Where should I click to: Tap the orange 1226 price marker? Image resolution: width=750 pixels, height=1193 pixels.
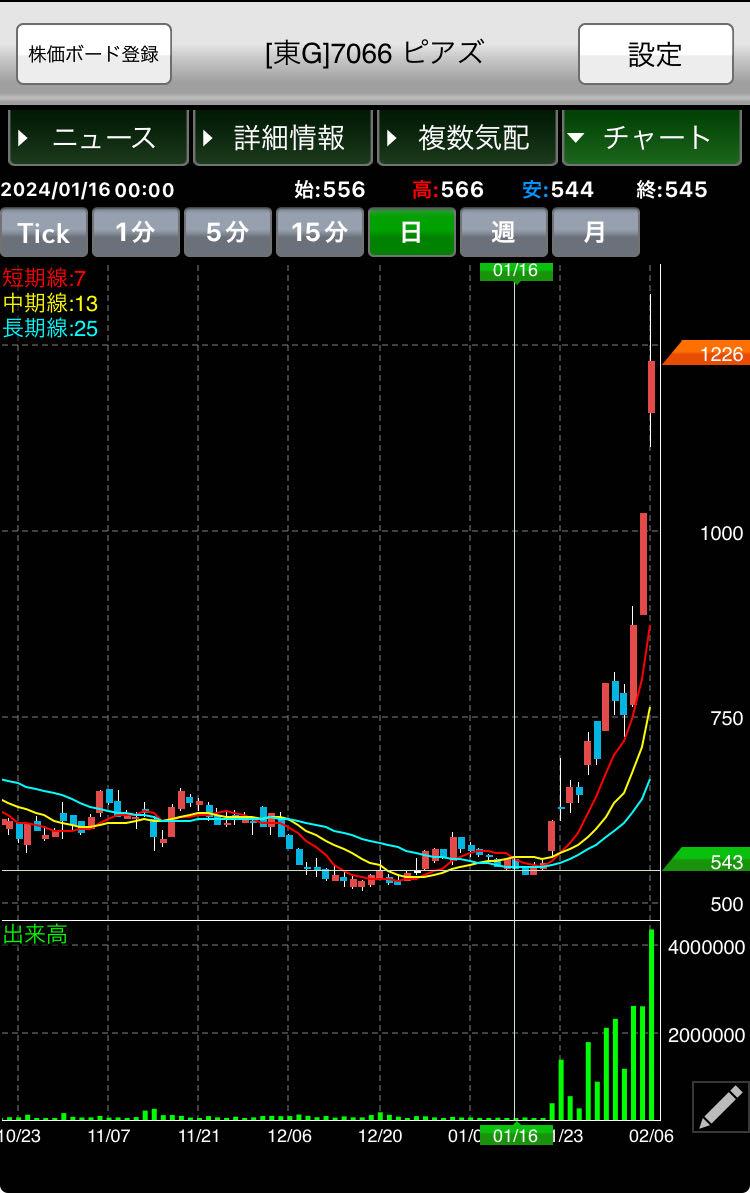click(x=708, y=354)
